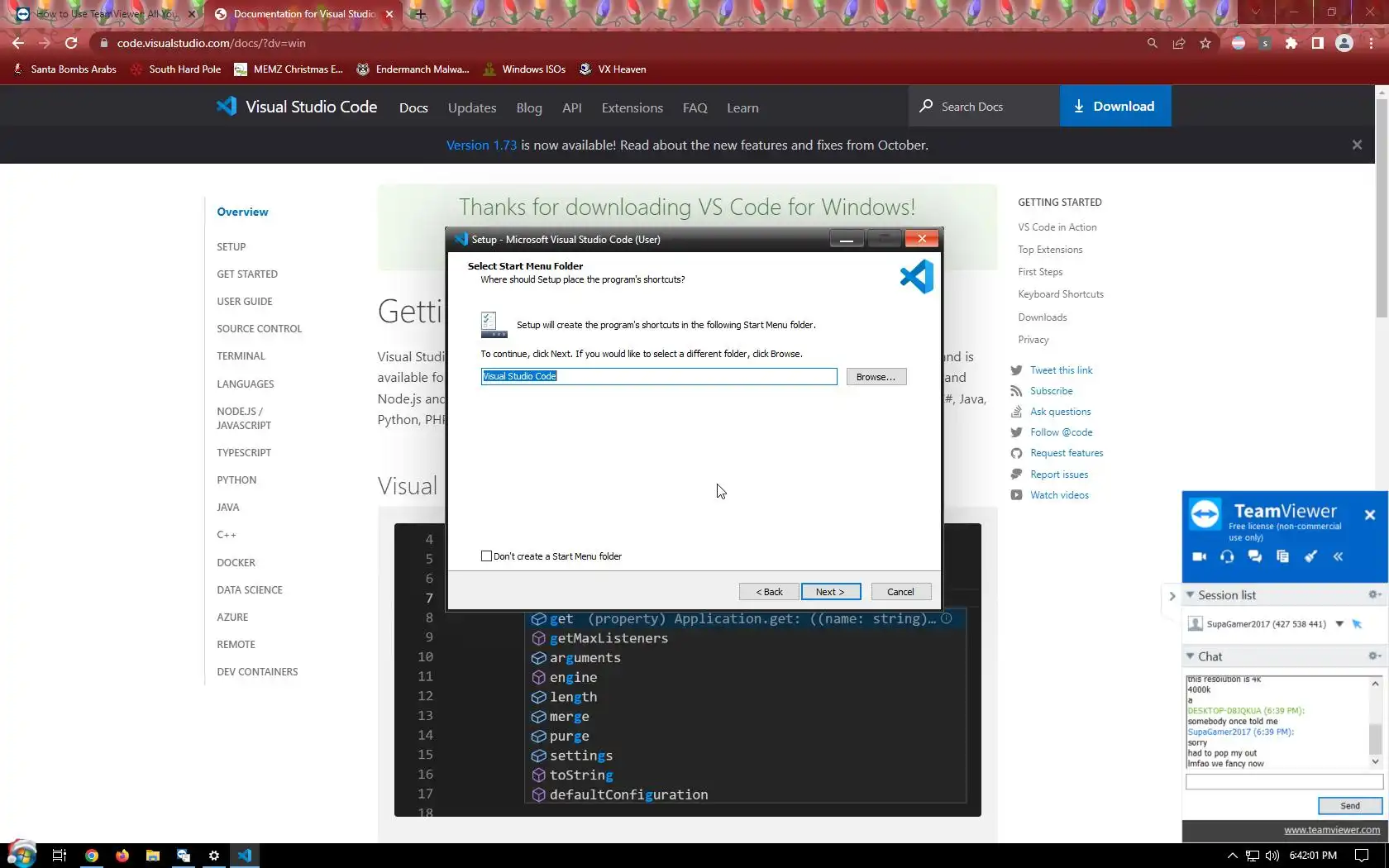The width and height of the screenshot is (1389, 868).
Task: Open the Windows ISOs bookmark
Action: [524, 69]
